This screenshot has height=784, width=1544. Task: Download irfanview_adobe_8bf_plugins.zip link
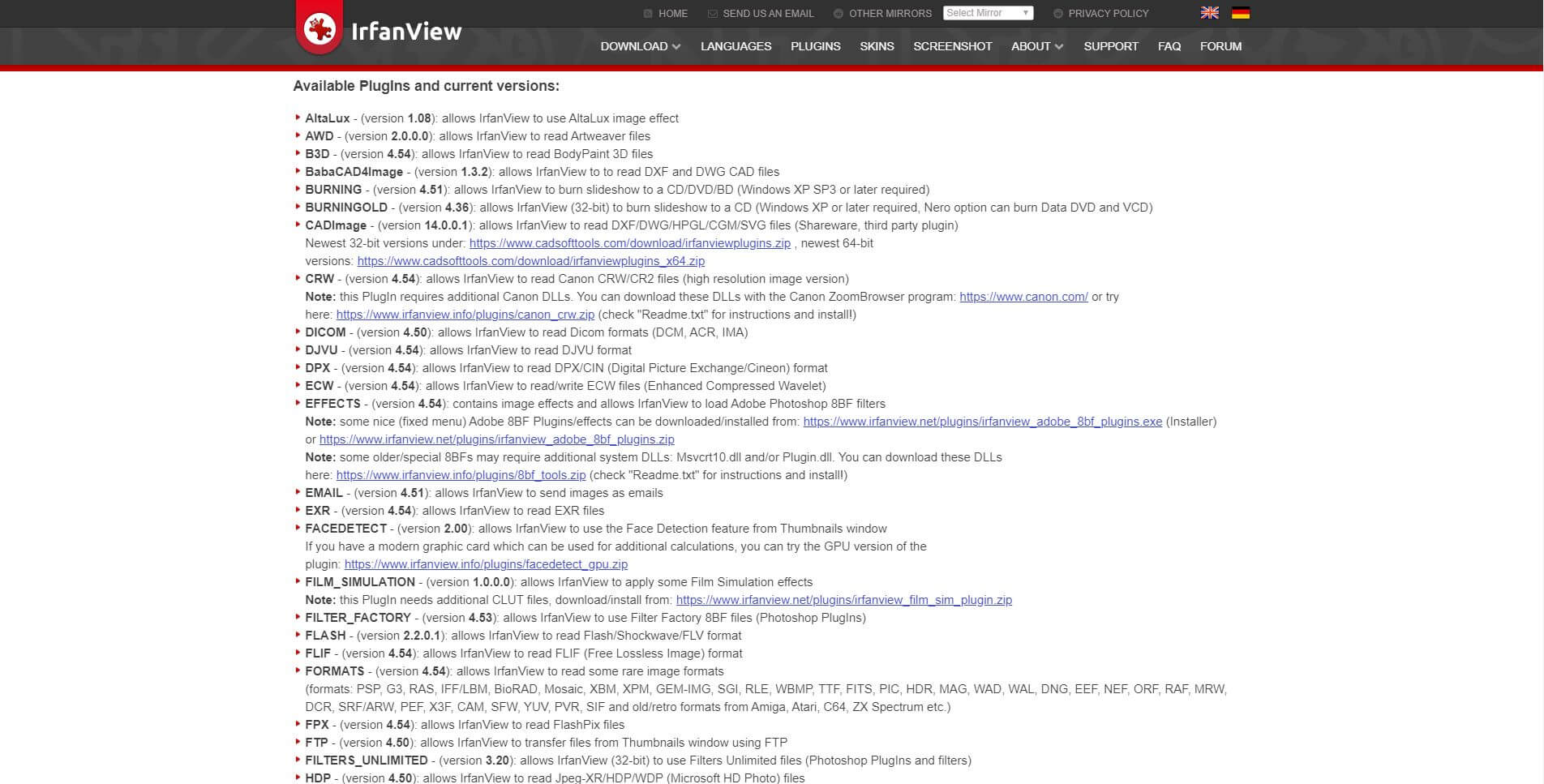click(496, 439)
